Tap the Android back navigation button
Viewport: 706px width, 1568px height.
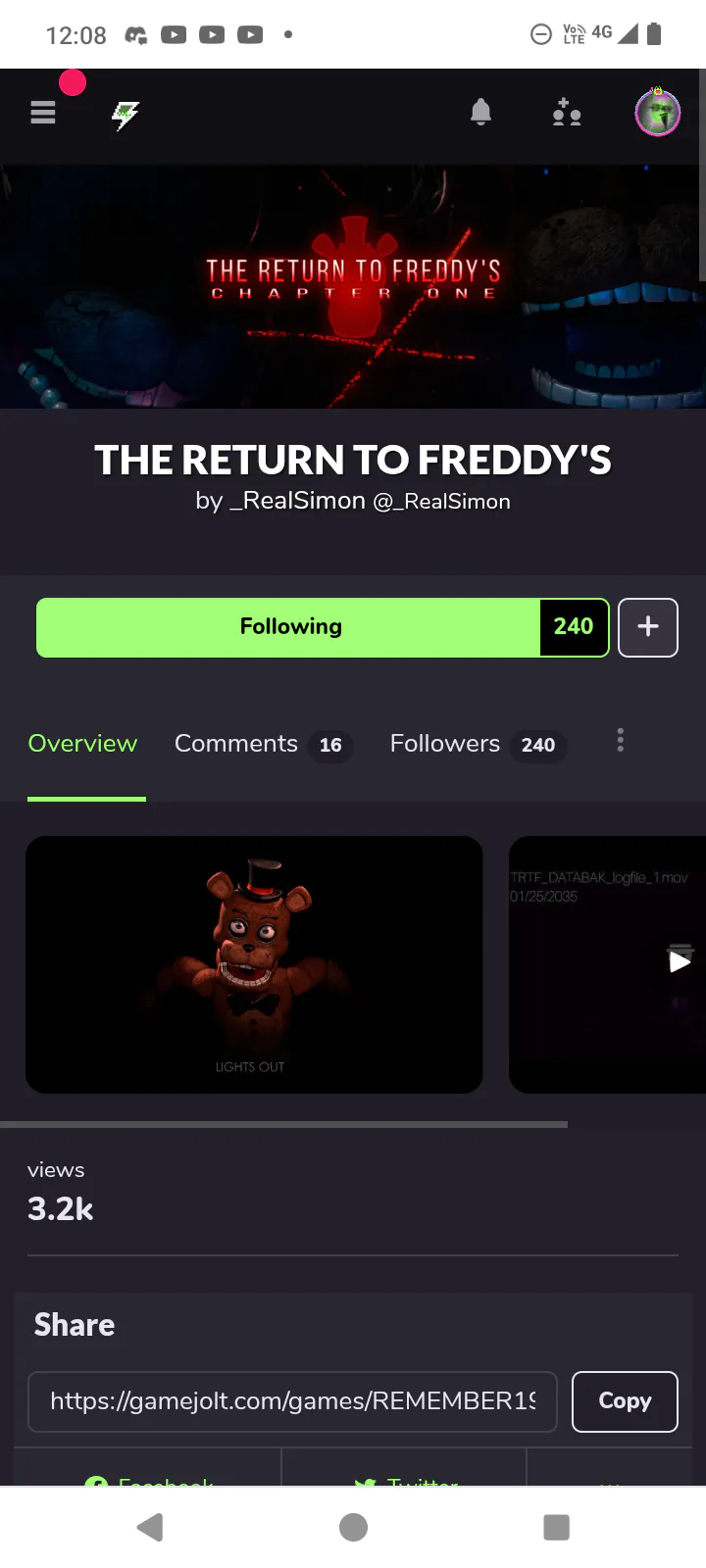tap(150, 1527)
